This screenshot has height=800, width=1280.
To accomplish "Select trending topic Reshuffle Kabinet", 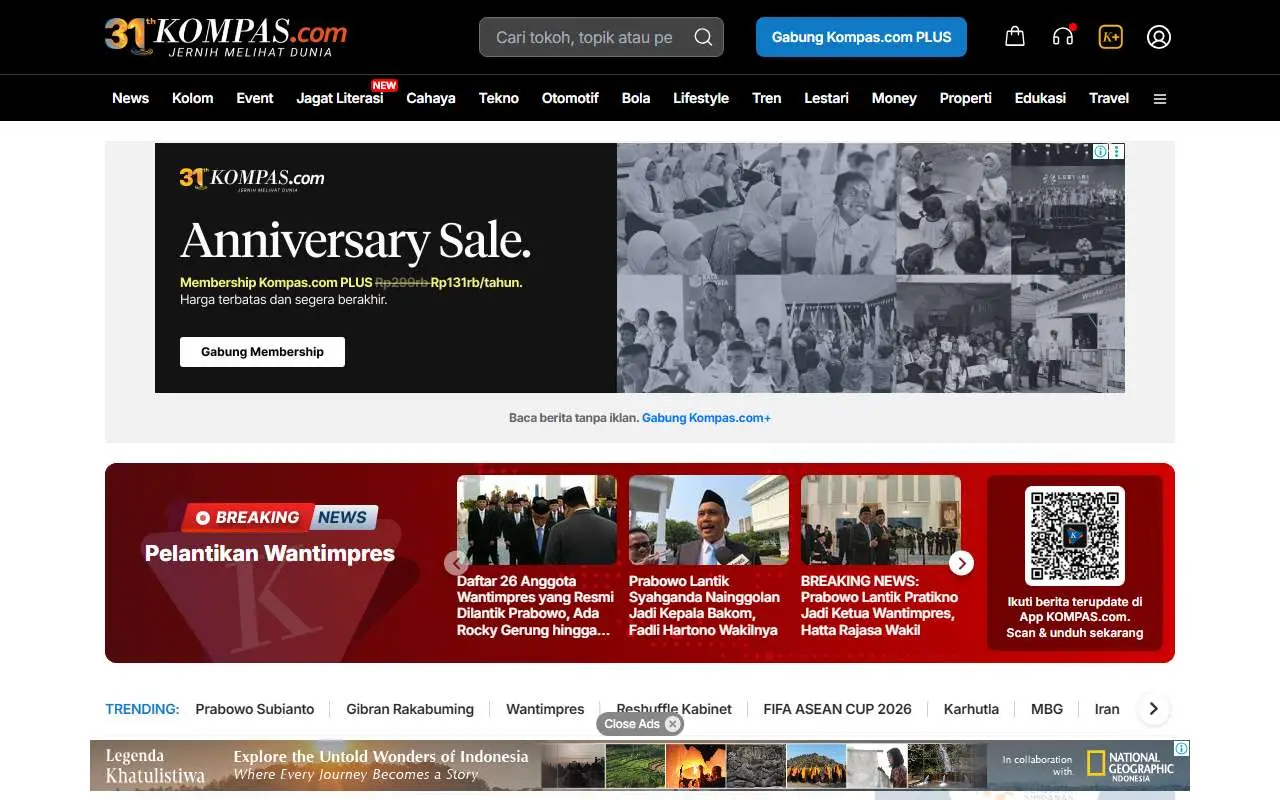I will (674, 709).
